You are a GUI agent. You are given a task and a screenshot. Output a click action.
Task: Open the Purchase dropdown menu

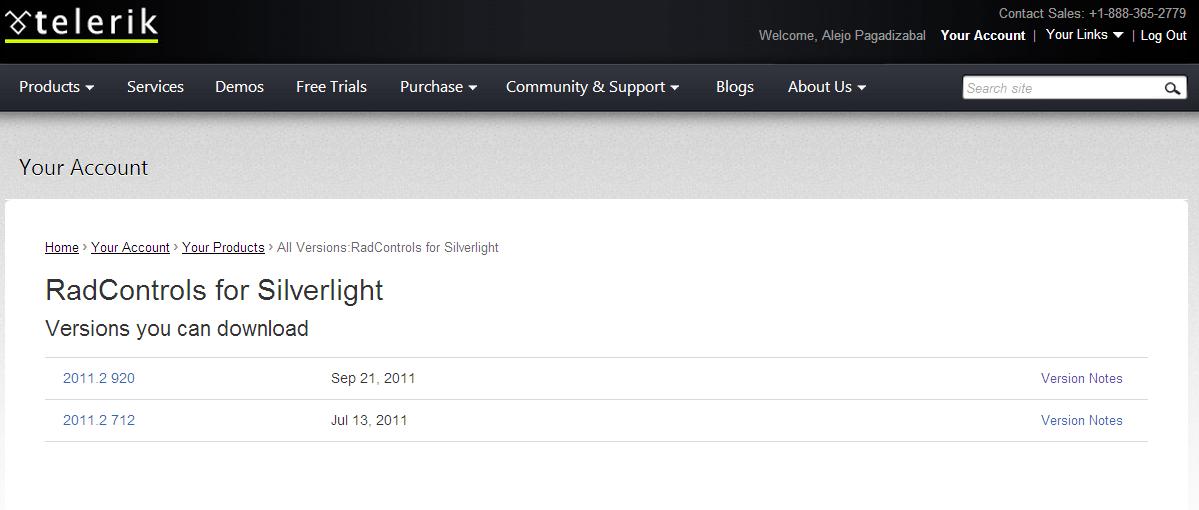click(438, 87)
